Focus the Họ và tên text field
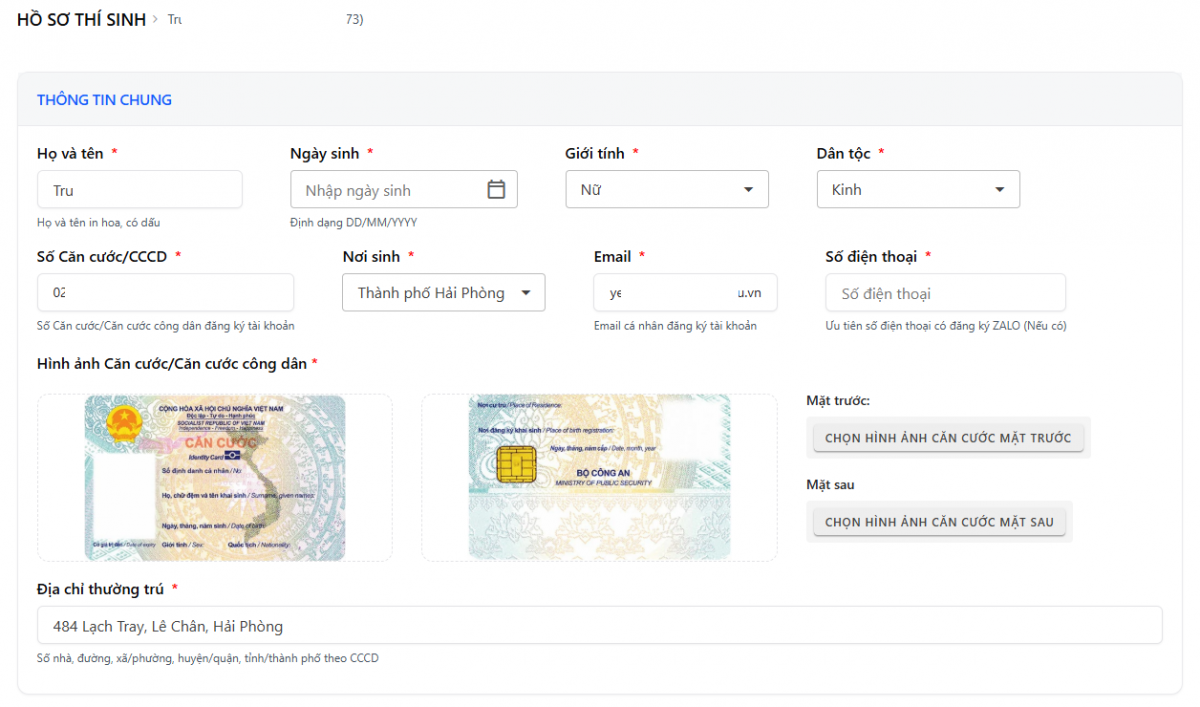 click(x=139, y=190)
